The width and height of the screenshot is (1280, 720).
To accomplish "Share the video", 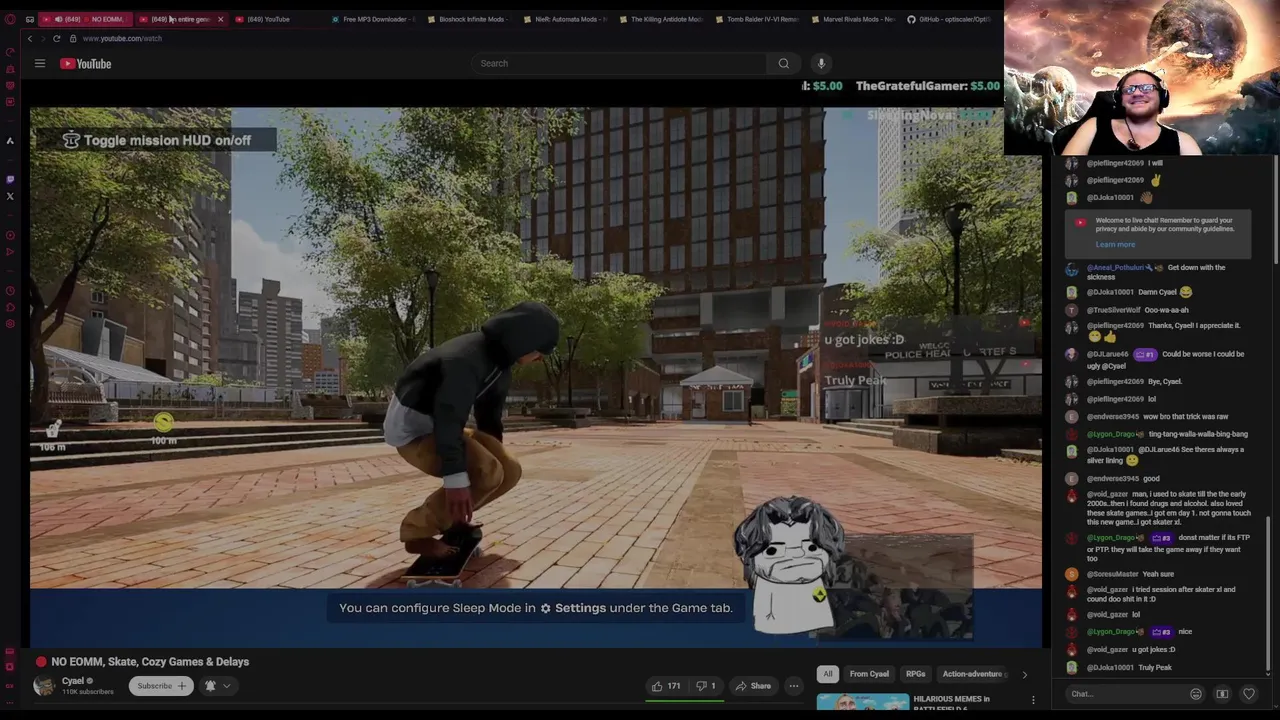I will (753, 686).
